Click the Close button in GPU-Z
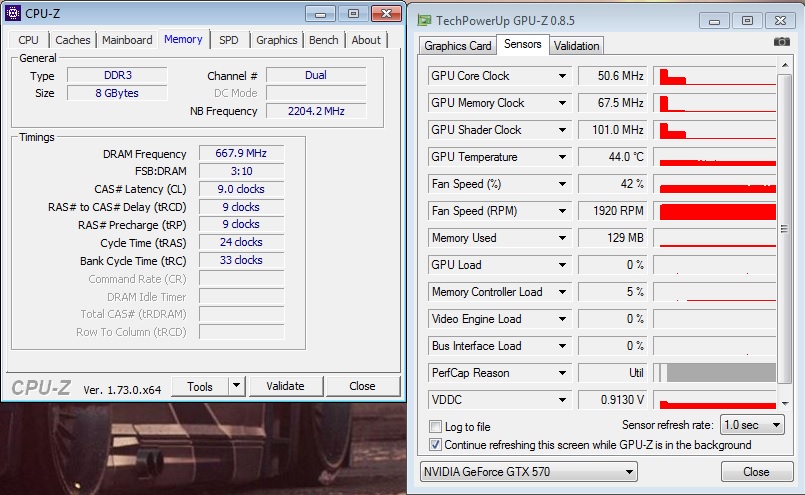 tap(756, 471)
